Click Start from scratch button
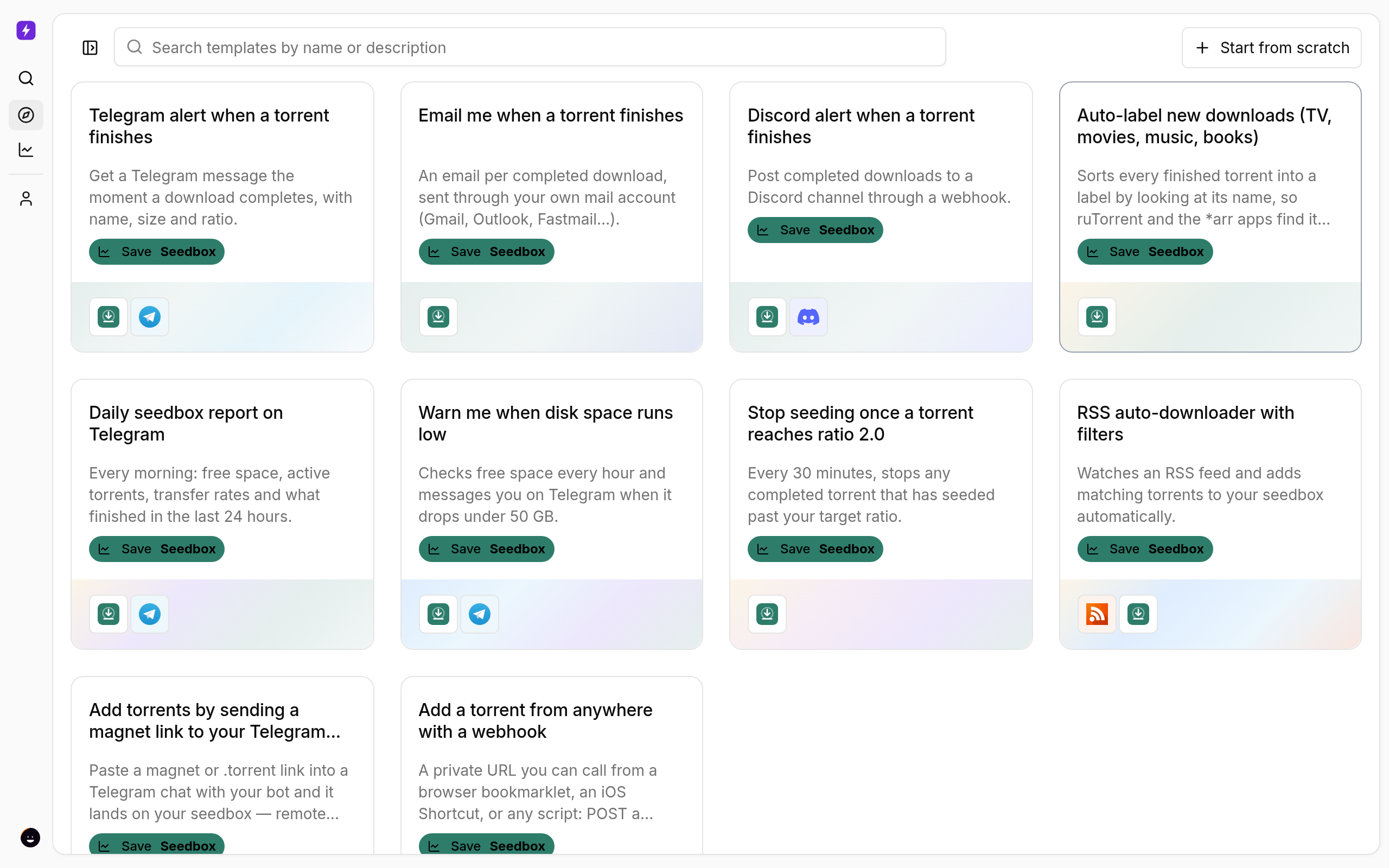 pyautogui.click(x=1271, y=48)
